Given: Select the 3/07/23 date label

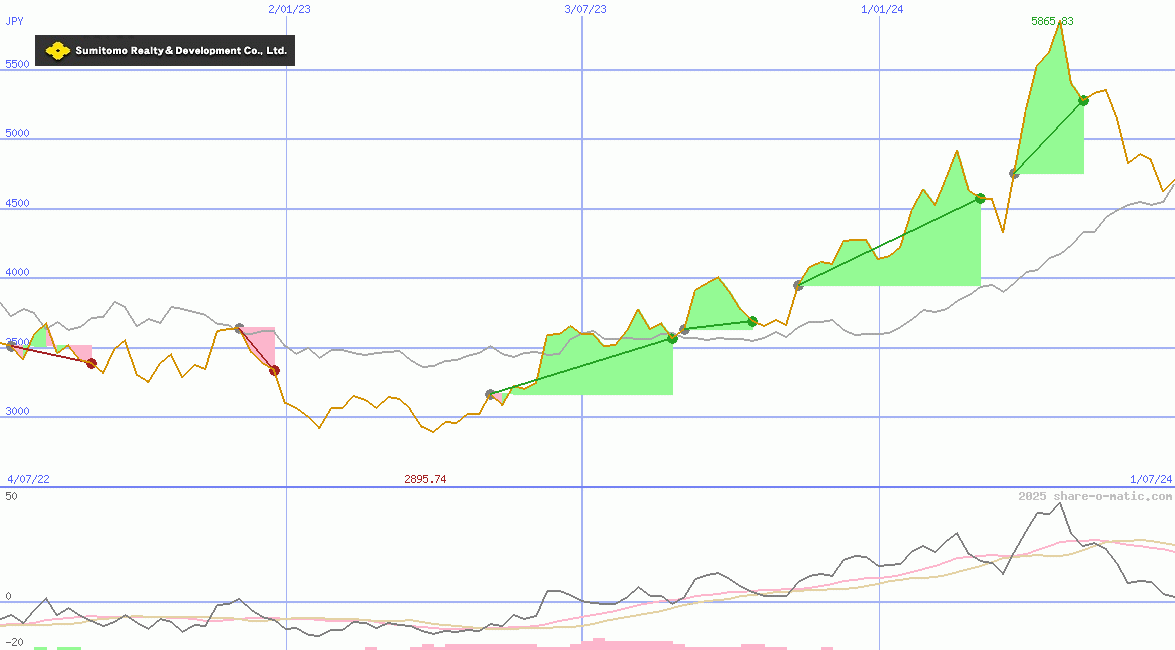Looking at the screenshot, I should pos(585,9).
